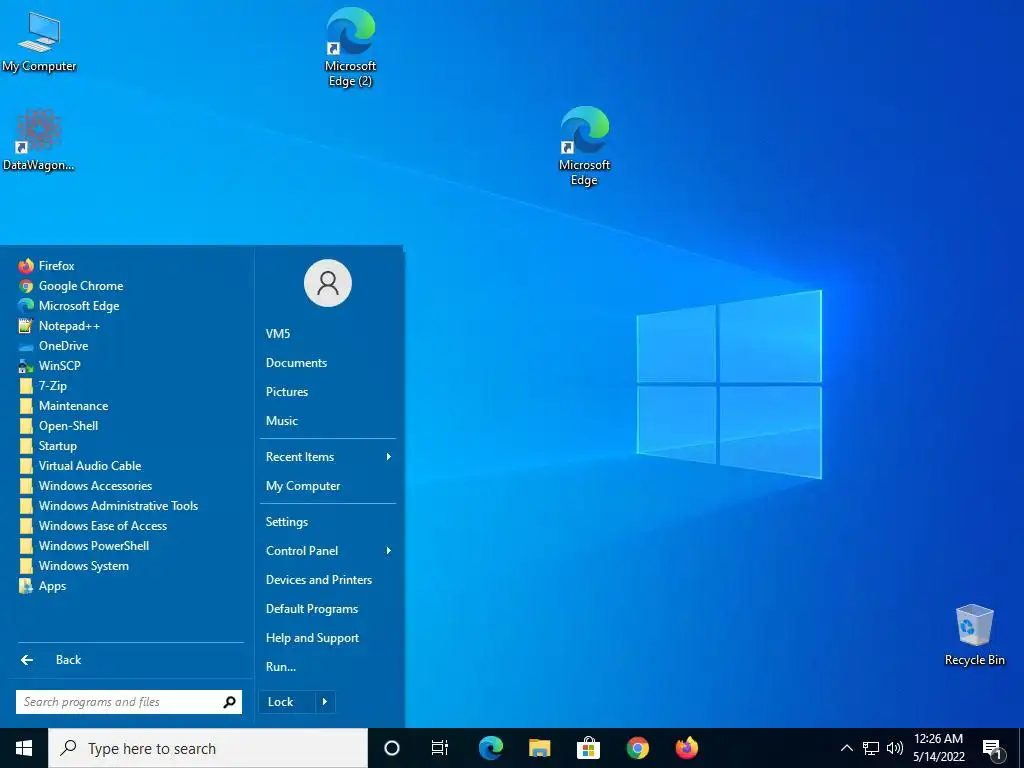Open Microsoft Store from the taskbar
This screenshot has height=768, width=1024.
(x=588, y=748)
